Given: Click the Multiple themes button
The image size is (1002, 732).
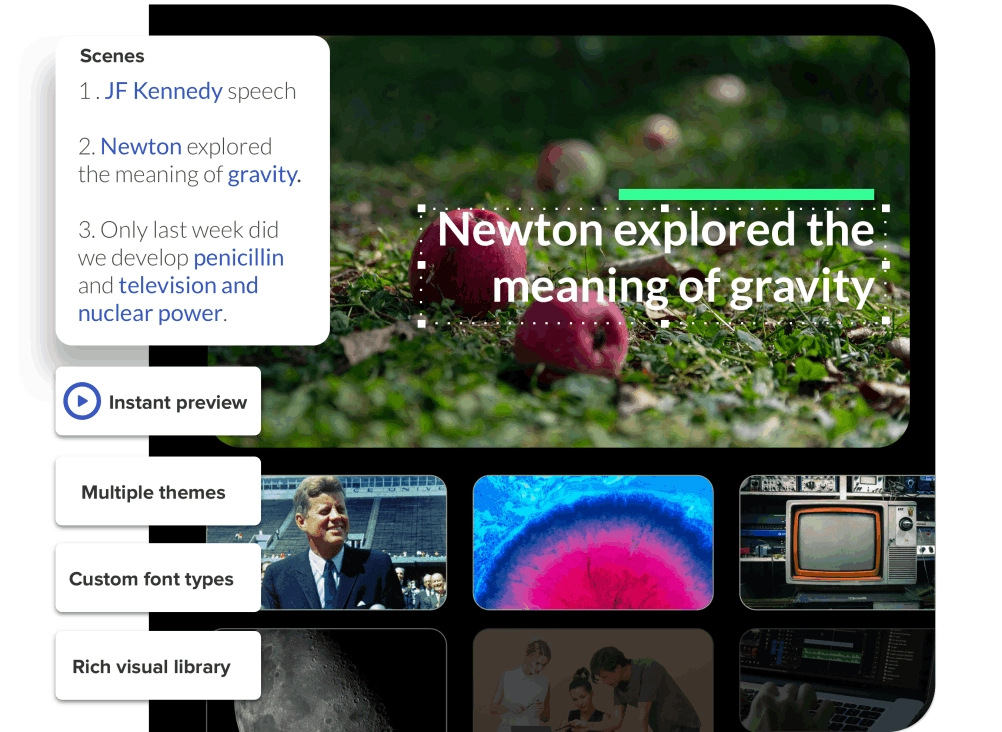Looking at the screenshot, I should point(155,491).
